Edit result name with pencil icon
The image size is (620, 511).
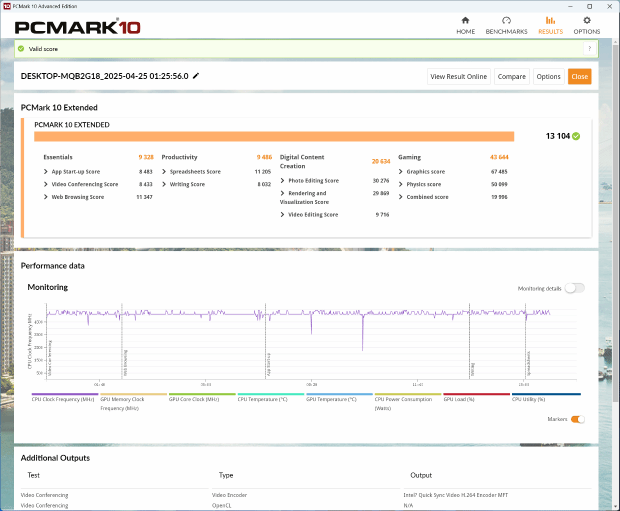coord(196,76)
